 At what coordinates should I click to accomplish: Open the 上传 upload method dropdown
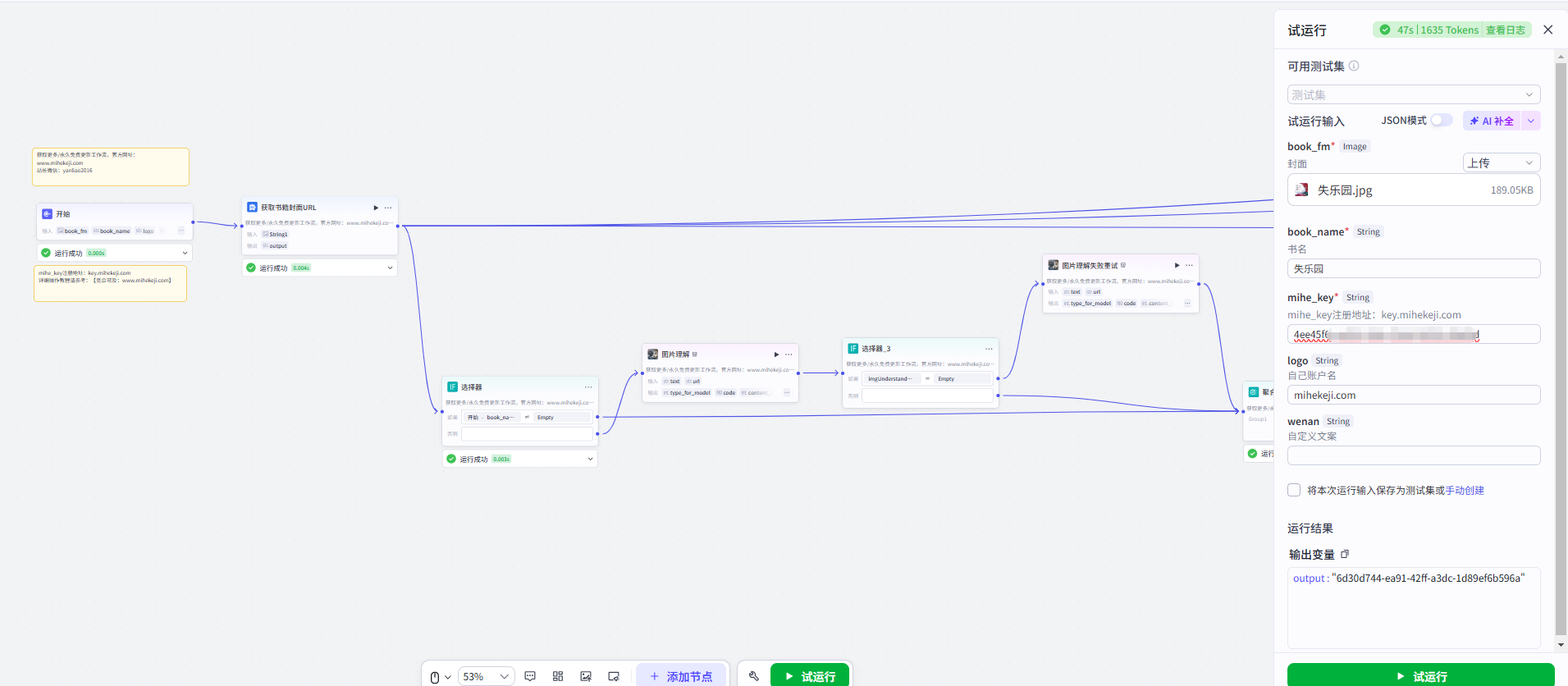(x=1501, y=162)
